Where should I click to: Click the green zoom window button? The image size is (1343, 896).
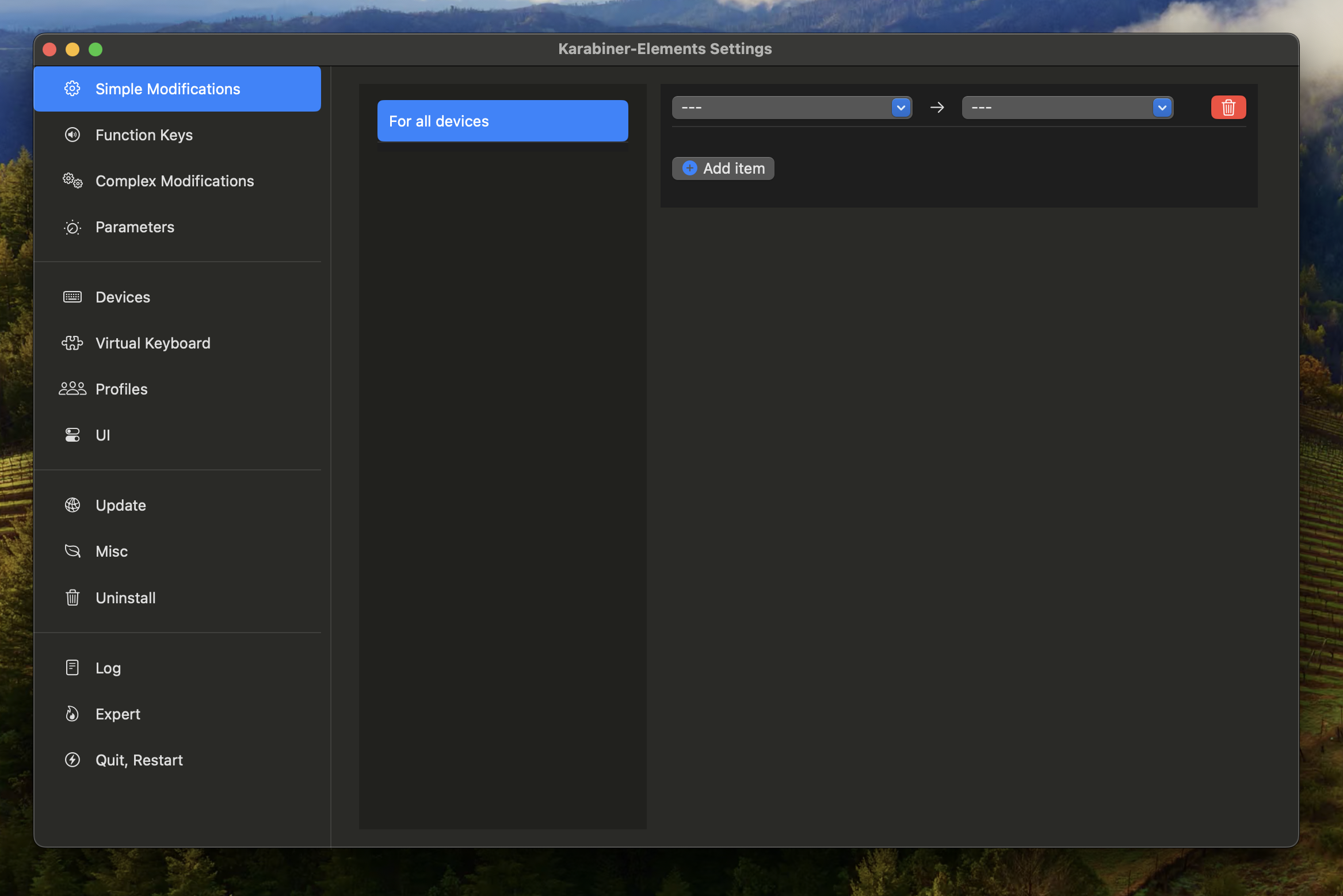96,49
